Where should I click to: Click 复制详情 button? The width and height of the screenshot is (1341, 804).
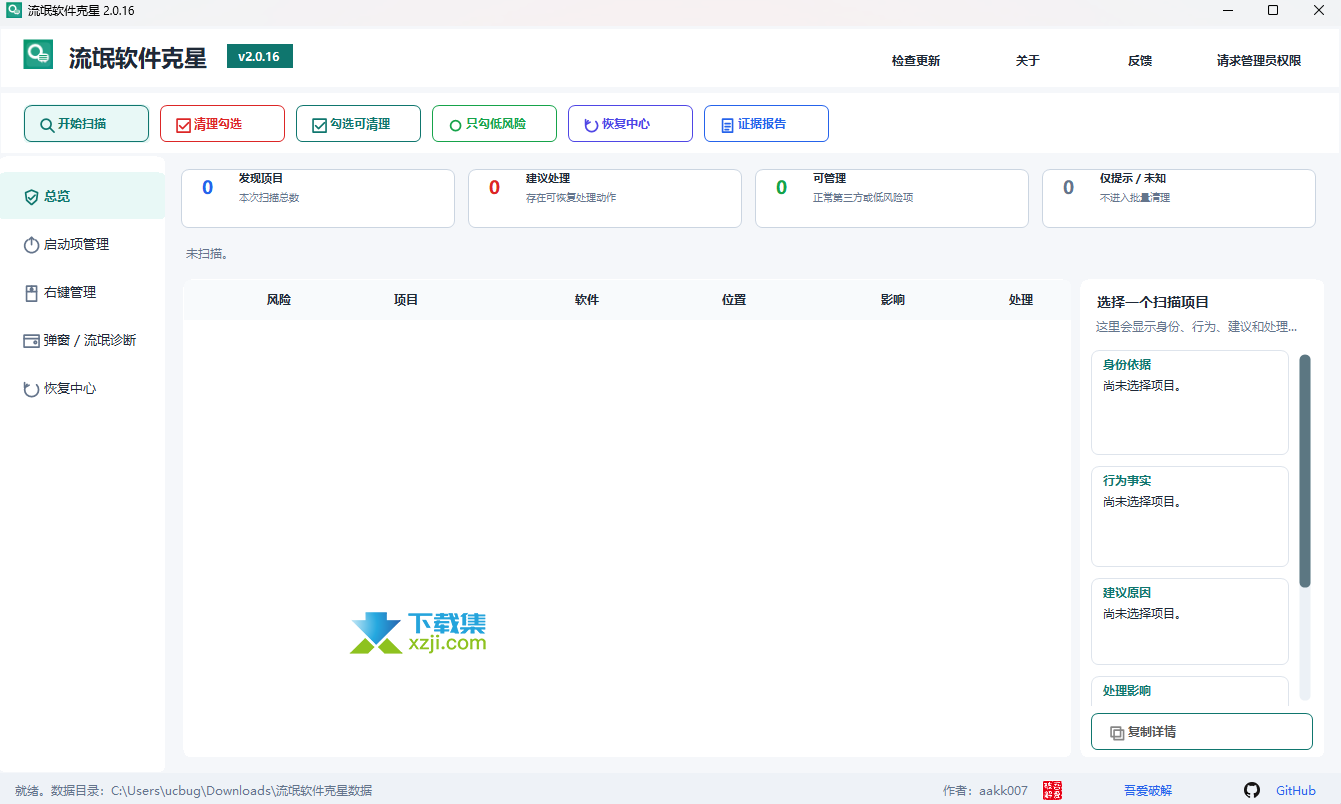pyautogui.click(x=1202, y=732)
